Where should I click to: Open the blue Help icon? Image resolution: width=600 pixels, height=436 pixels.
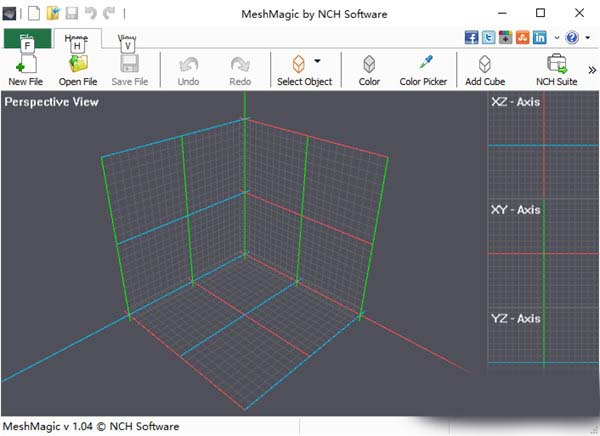click(x=572, y=38)
